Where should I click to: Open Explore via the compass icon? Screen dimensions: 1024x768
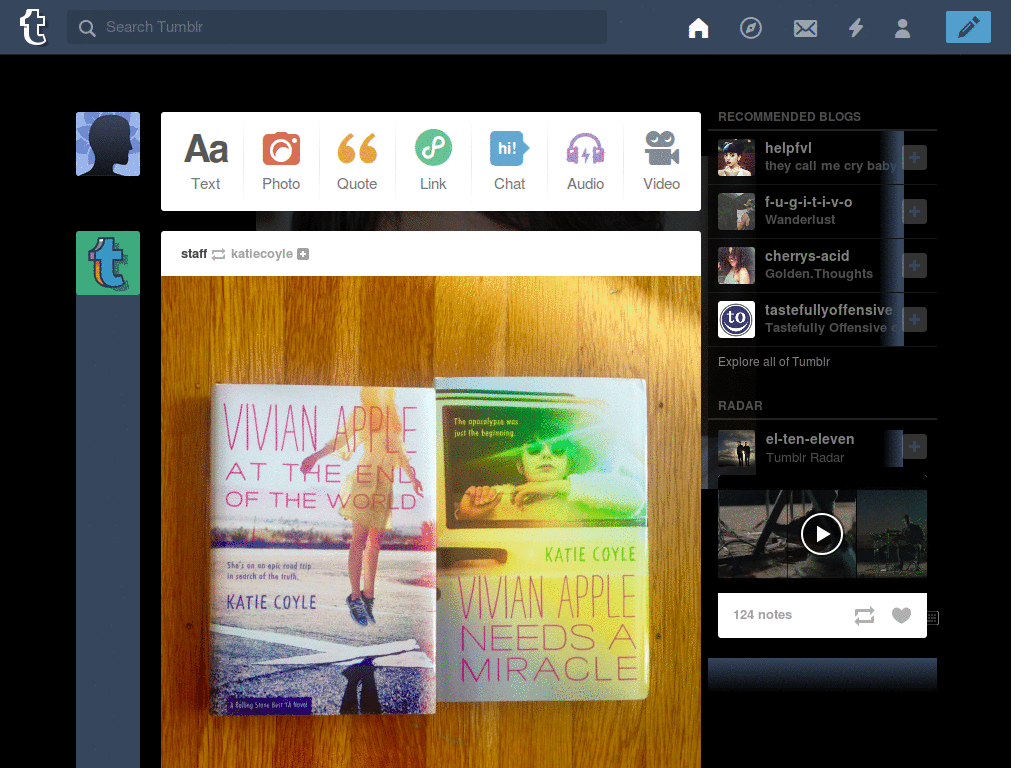click(750, 28)
